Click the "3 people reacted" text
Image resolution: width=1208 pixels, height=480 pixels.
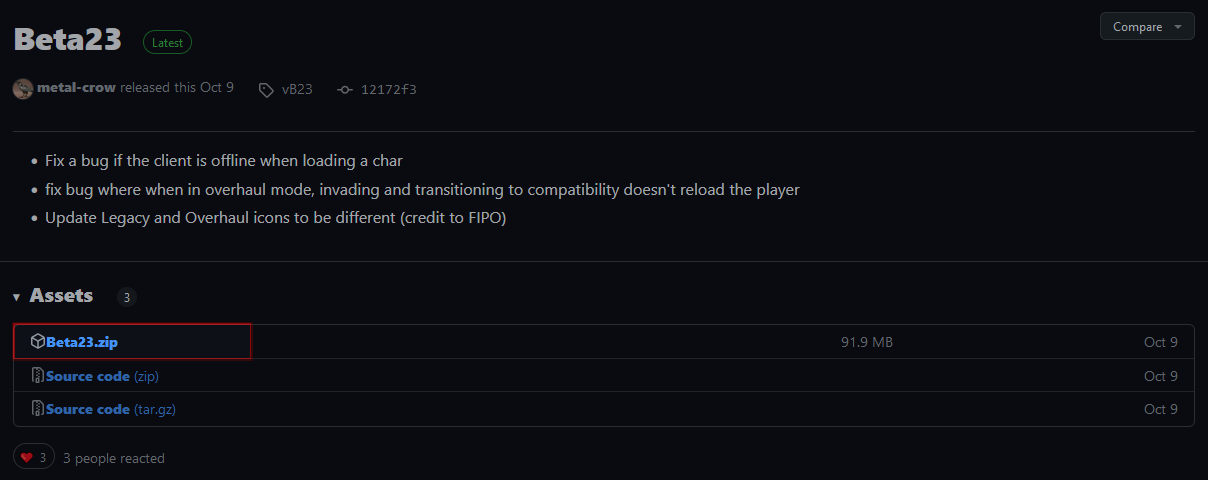(114, 458)
